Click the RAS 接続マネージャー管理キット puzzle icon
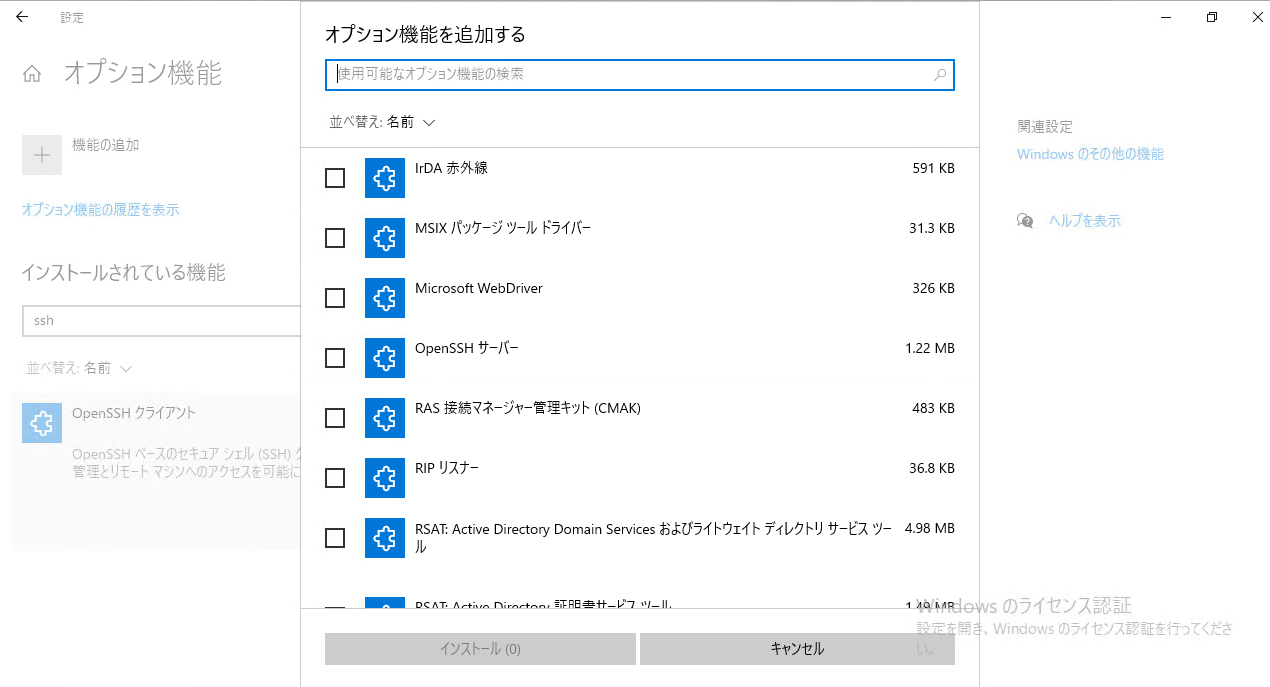Image resolution: width=1270 pixels, height=687 pixels. (x=385, y=418)
